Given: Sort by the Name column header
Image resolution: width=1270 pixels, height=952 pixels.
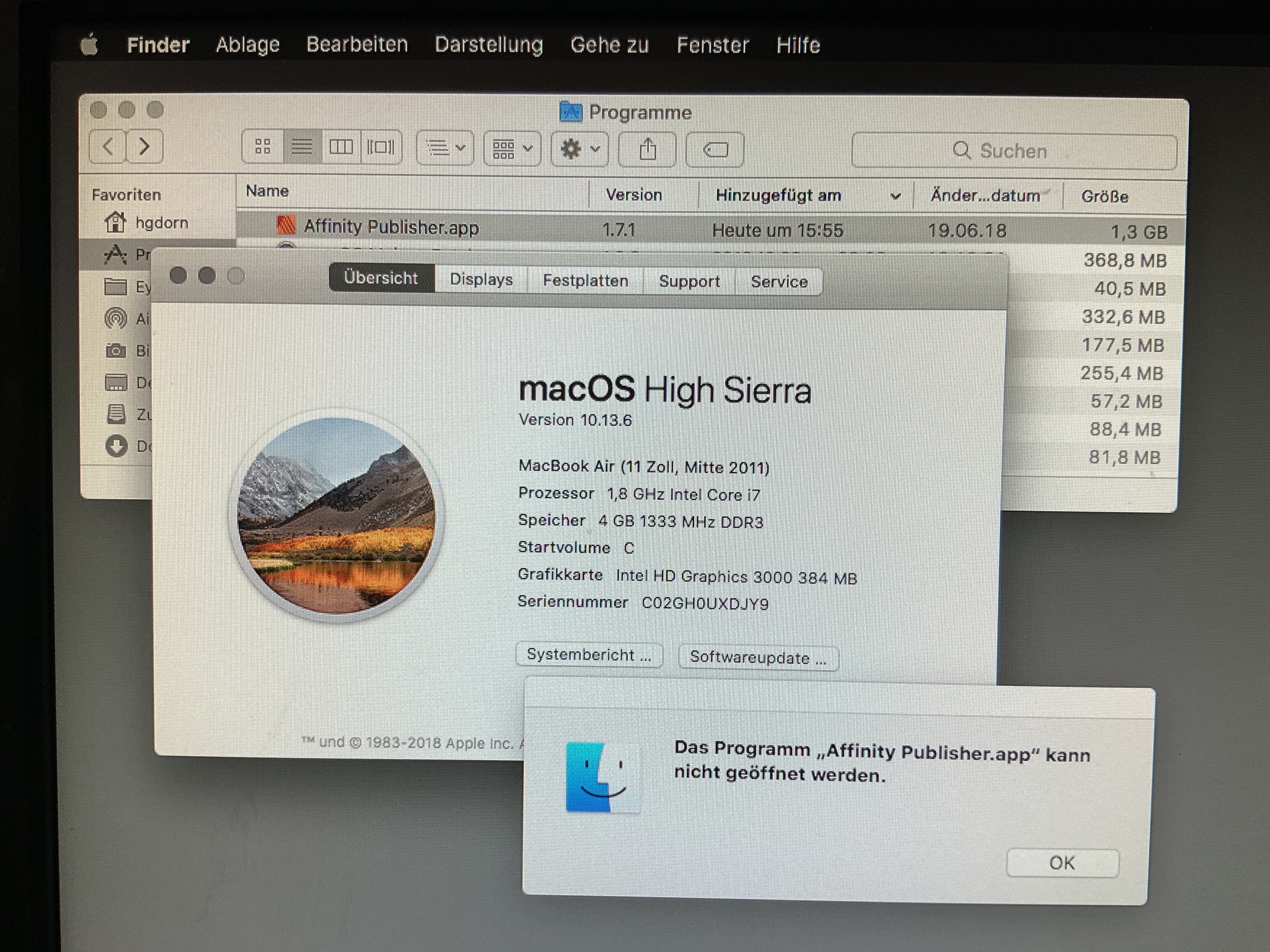Looking at the screenshot, I should tap(267, 190).
